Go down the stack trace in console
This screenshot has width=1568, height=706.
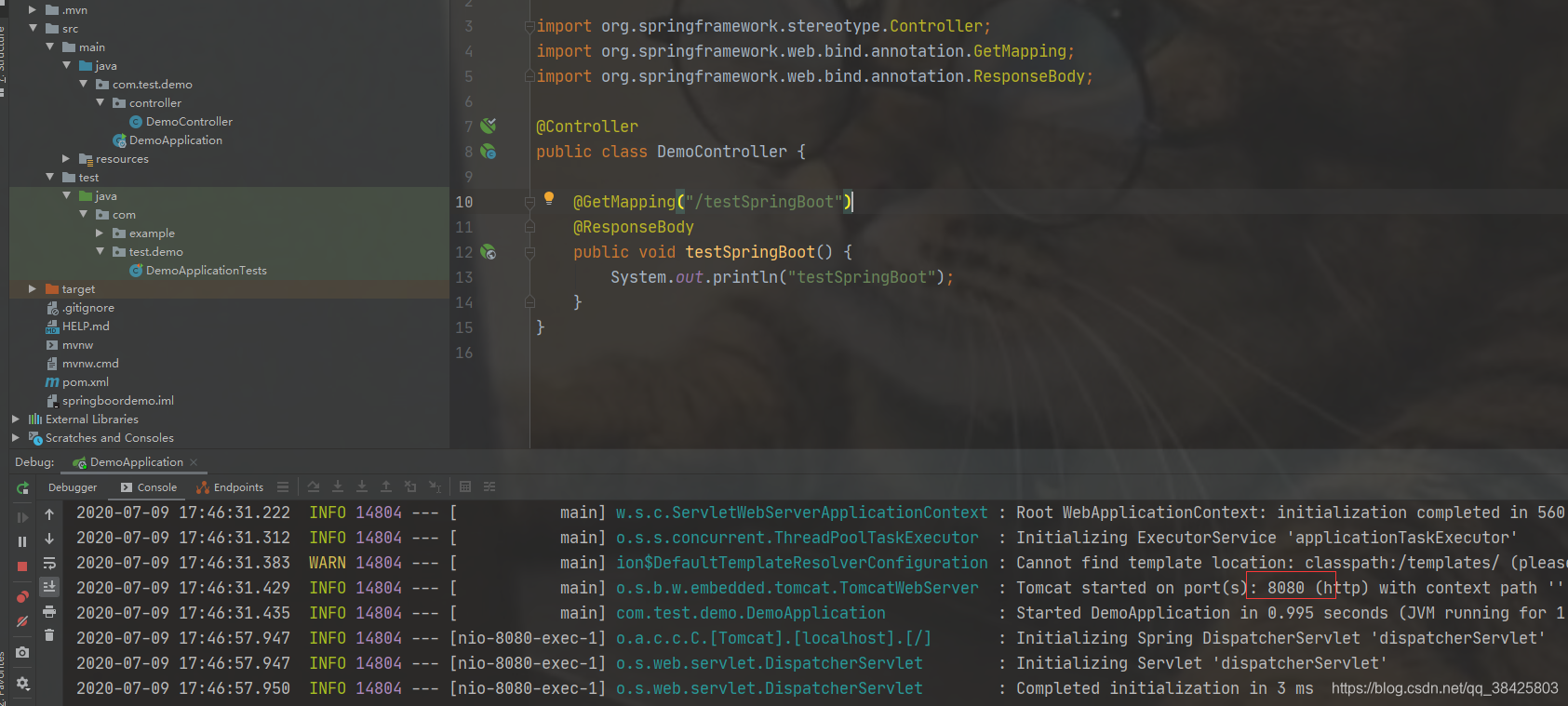point(49,539)
